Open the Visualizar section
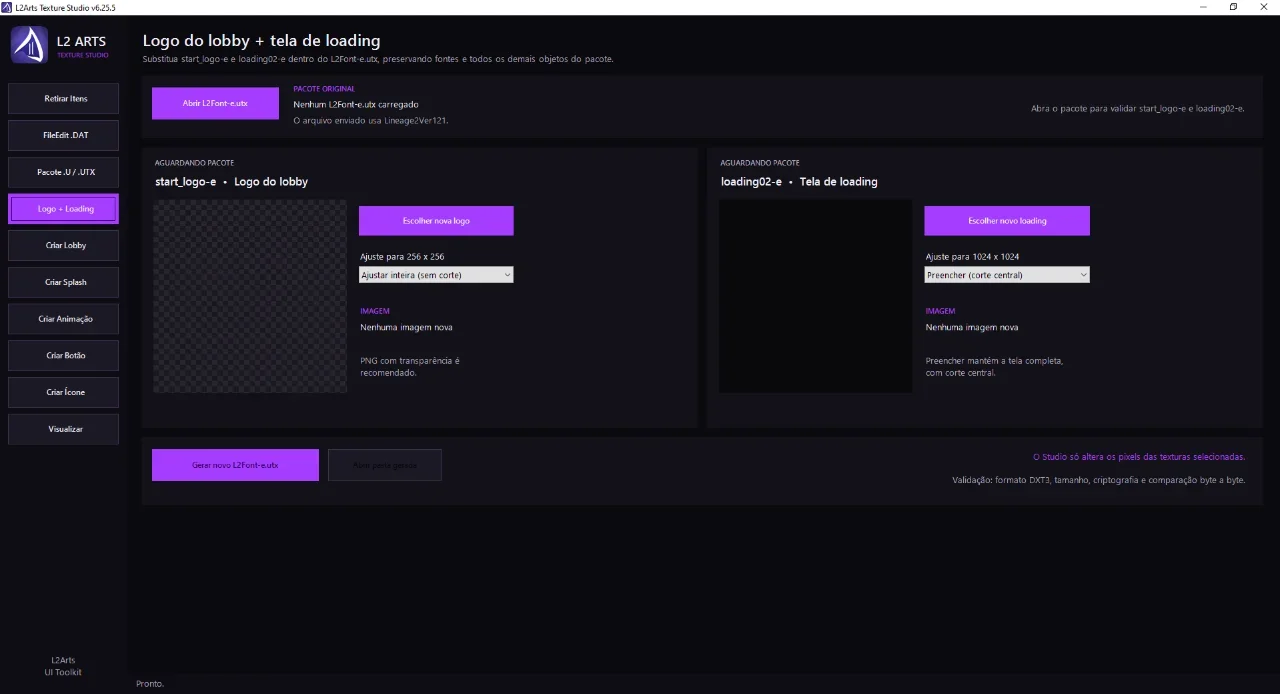 (64, 429)
